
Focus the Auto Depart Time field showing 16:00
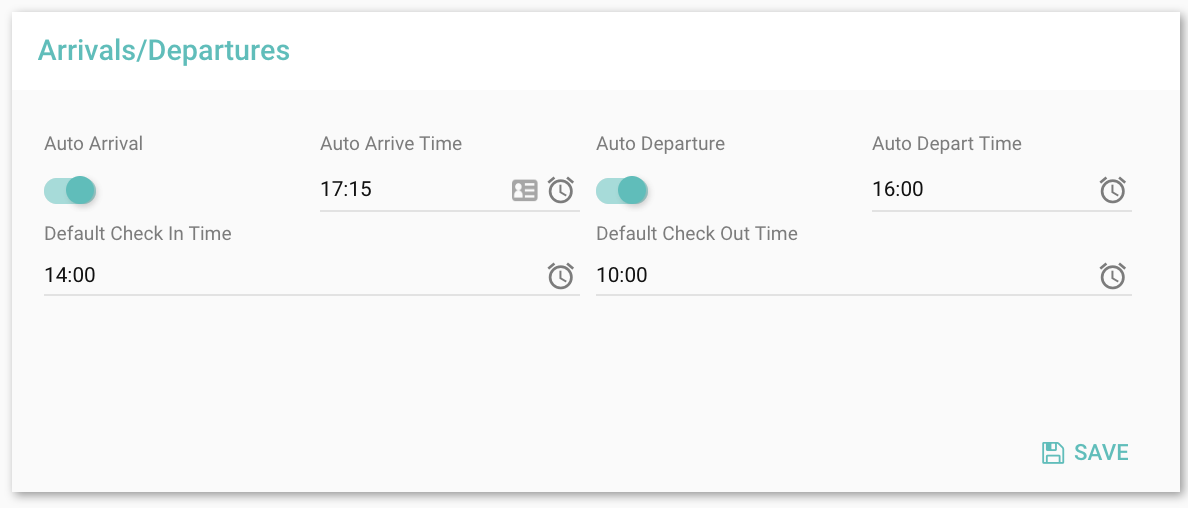(980, 189)
